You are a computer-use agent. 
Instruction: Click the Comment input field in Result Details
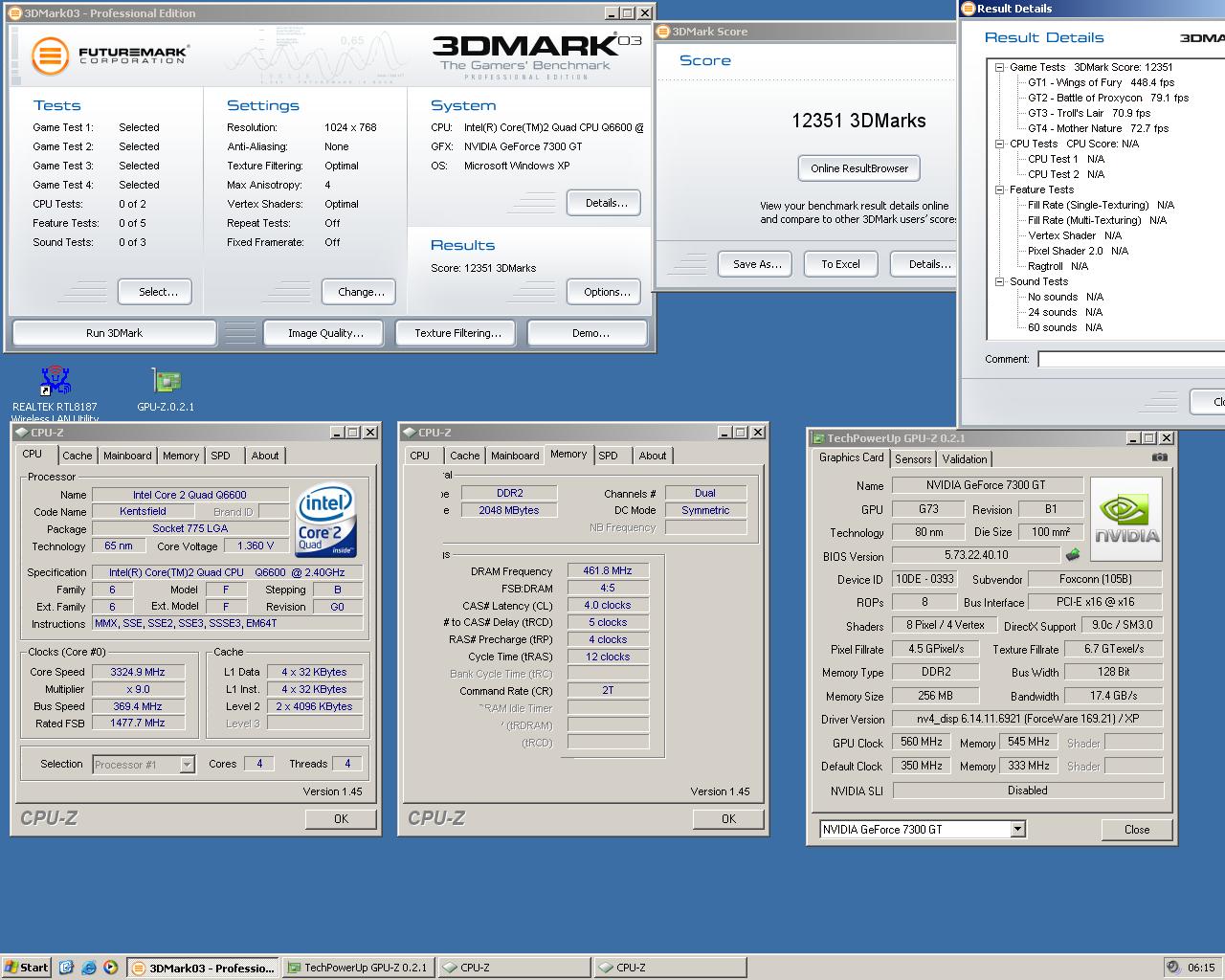pyautogui.click(x=1131, y=359)
